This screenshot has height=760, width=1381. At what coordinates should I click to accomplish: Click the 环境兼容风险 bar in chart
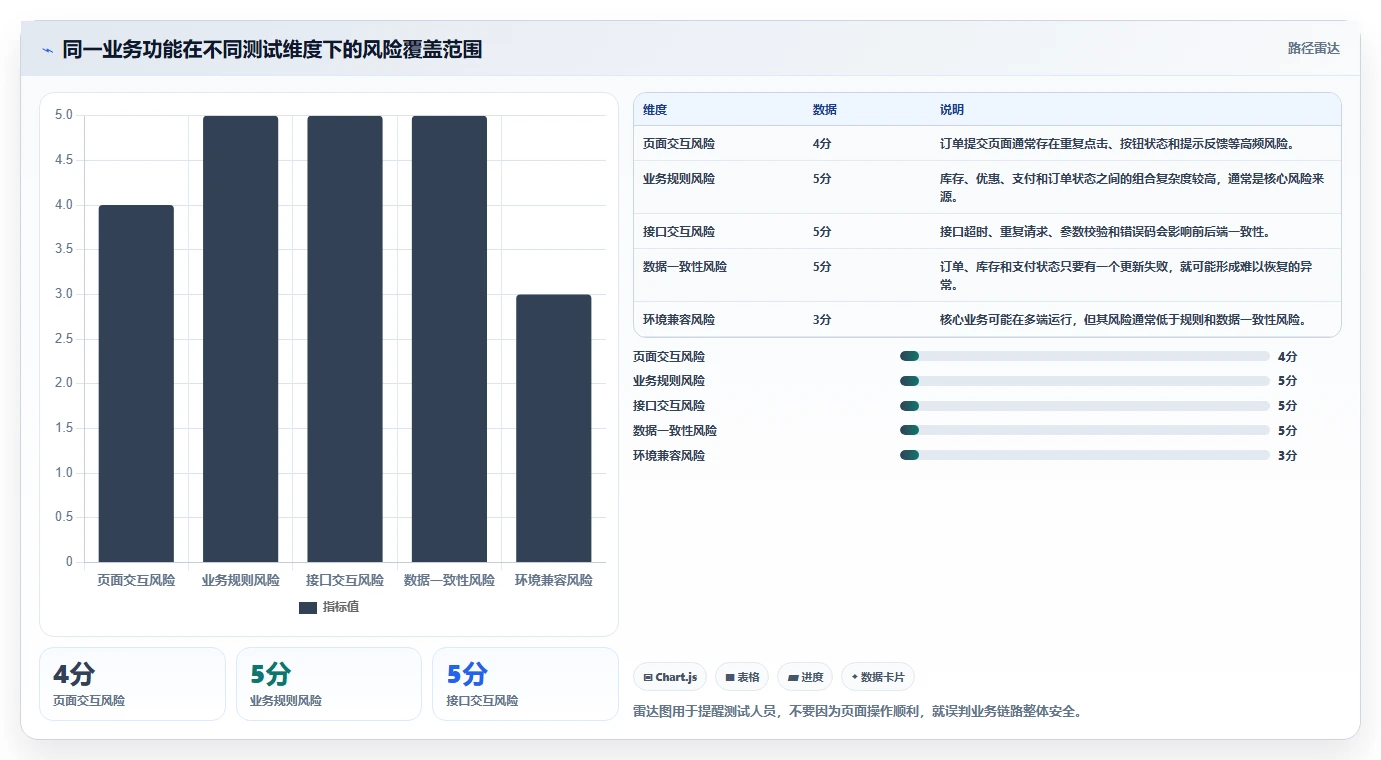coord(554,428)
